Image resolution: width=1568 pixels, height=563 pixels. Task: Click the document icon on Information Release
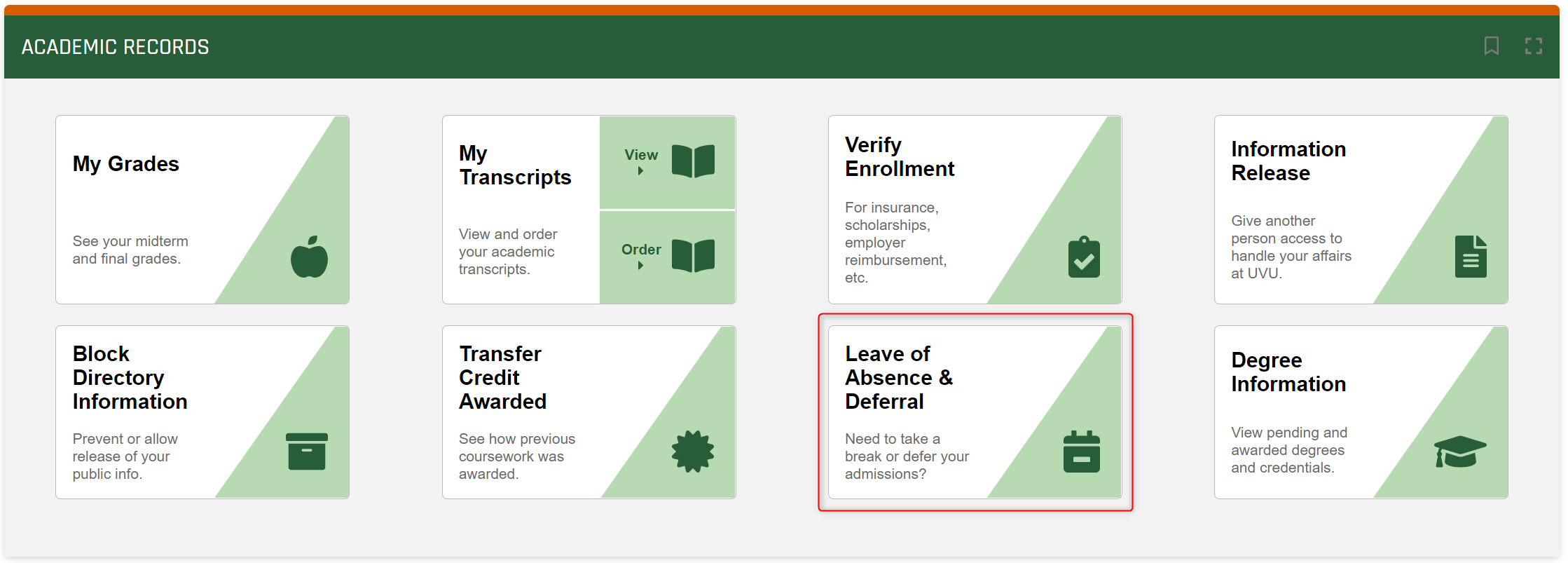1471,257
